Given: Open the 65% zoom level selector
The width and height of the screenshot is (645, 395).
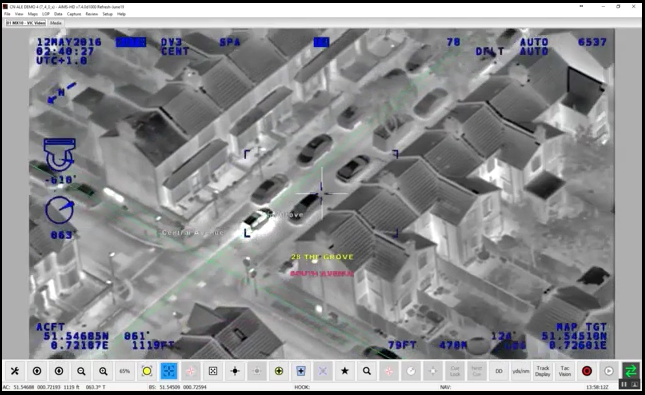Looking at the screenshot, I should tap(125, 371).
